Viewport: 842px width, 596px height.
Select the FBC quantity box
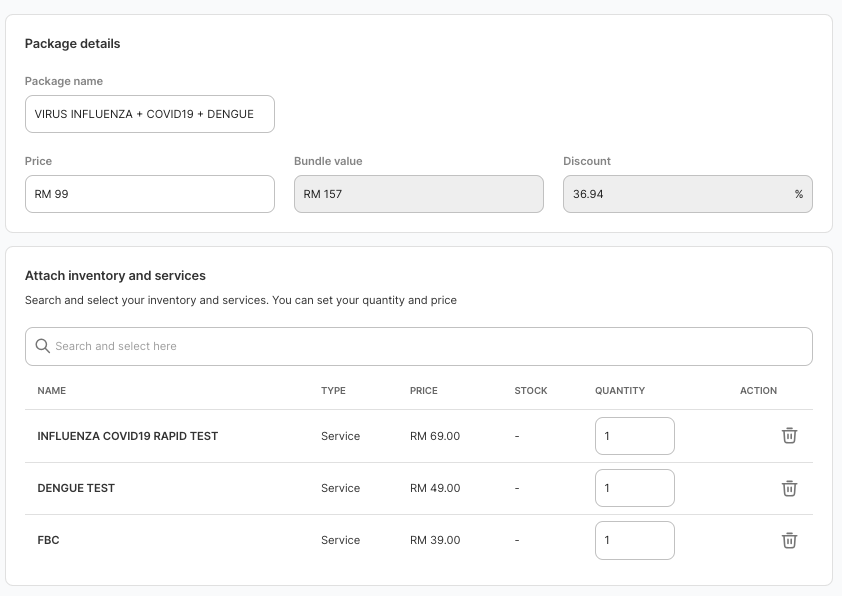pyautogui.click(x=634, y=540)
